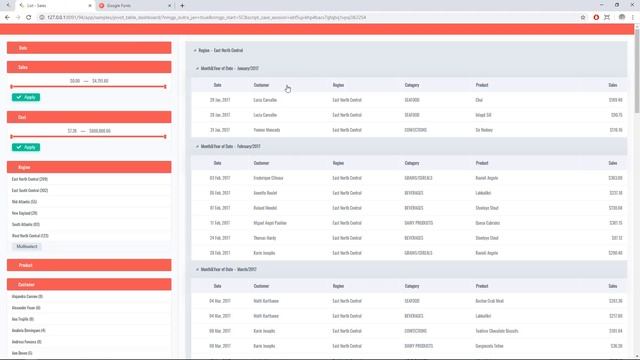Switch to the Google Forms tab
Image resolution: width=640 pixels, height=360 pixels.
[x=135, y=6]
